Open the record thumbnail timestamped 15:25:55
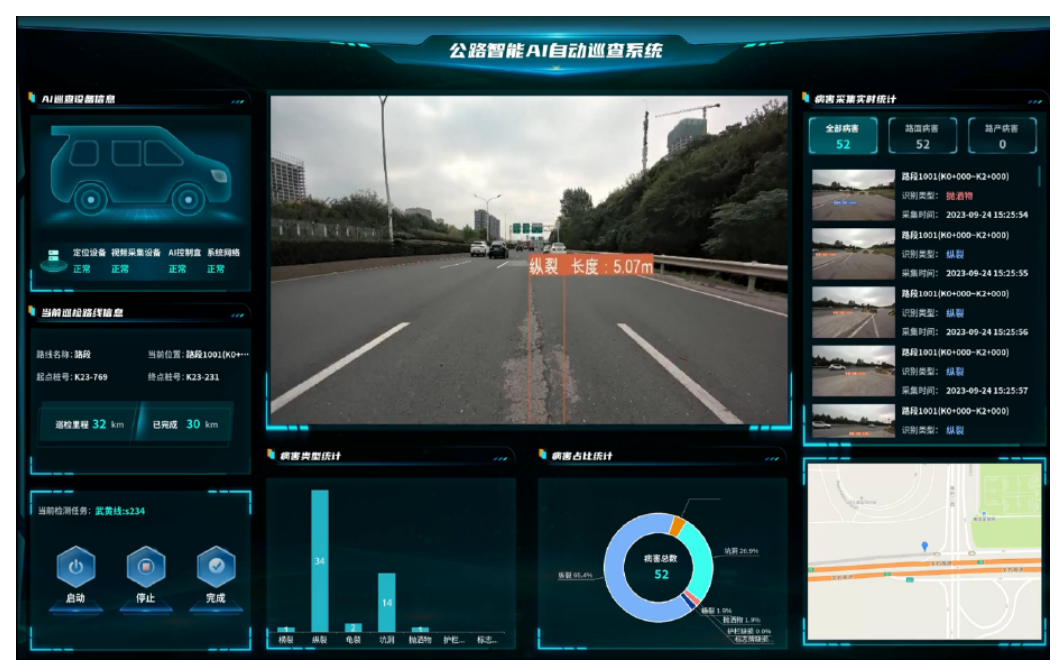Viewport: 1058px width, 672px height. click(853, 254)
